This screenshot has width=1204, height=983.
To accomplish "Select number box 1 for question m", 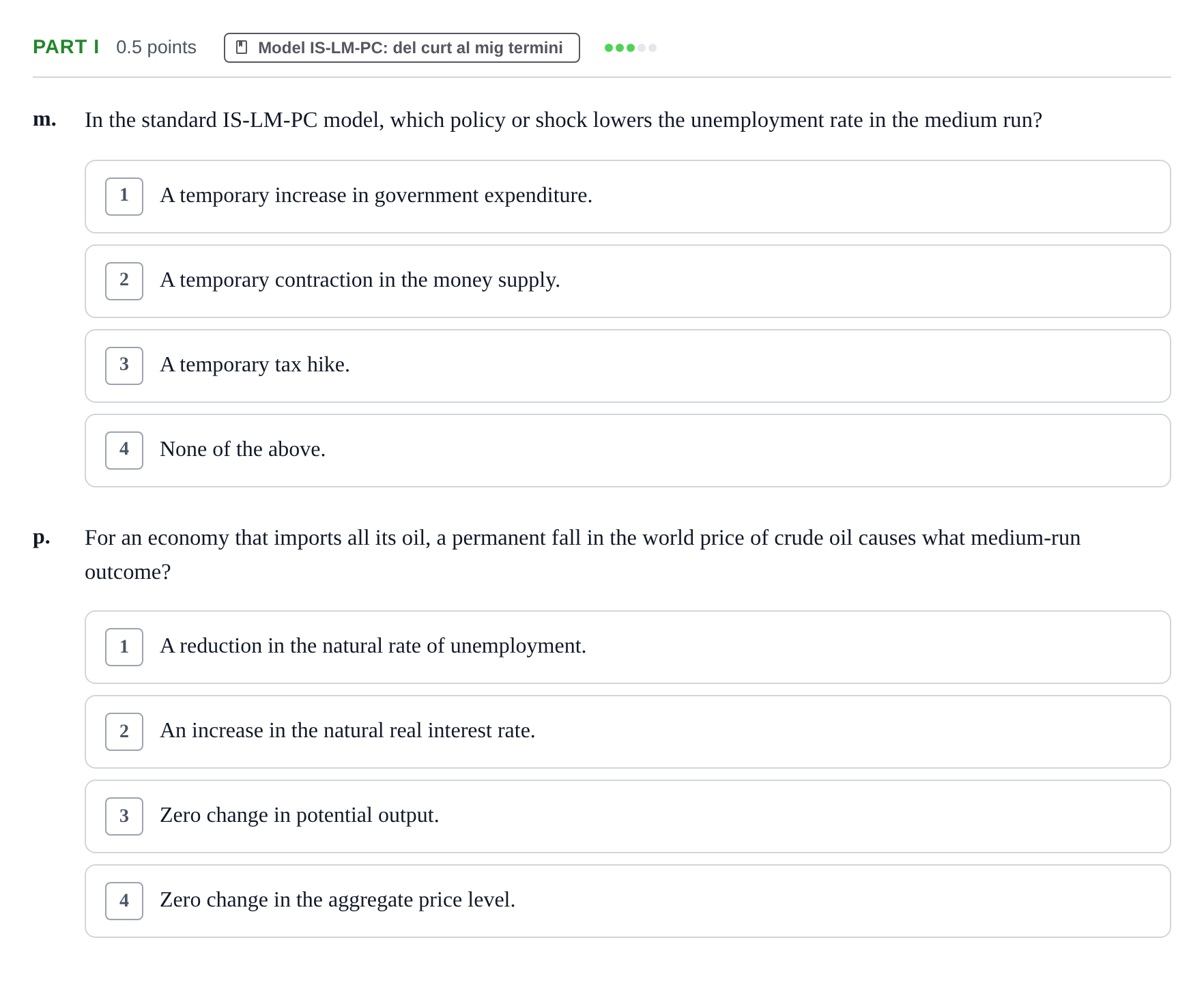I will 124,197.
